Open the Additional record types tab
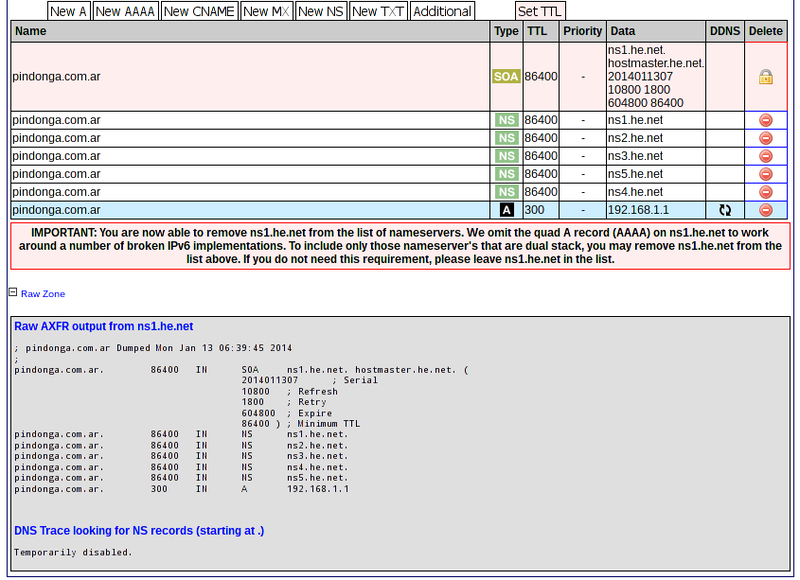Image resolution: width=800 pixels, height=580 pixels. point(441,11)
